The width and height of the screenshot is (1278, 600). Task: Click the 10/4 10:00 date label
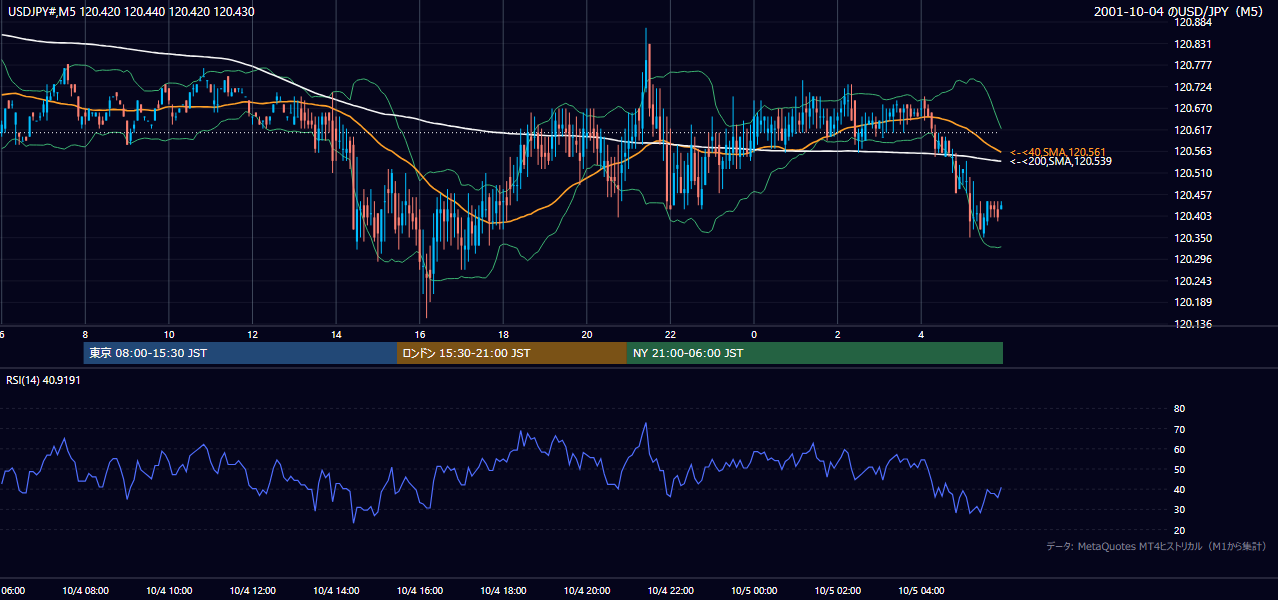(168, 591)
